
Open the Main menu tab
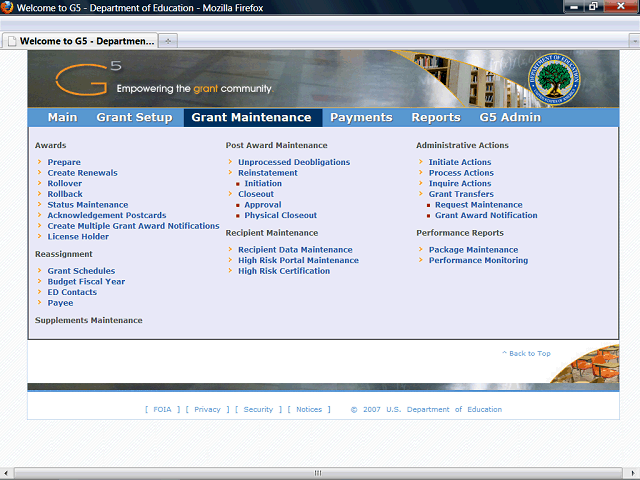(62, 118)
